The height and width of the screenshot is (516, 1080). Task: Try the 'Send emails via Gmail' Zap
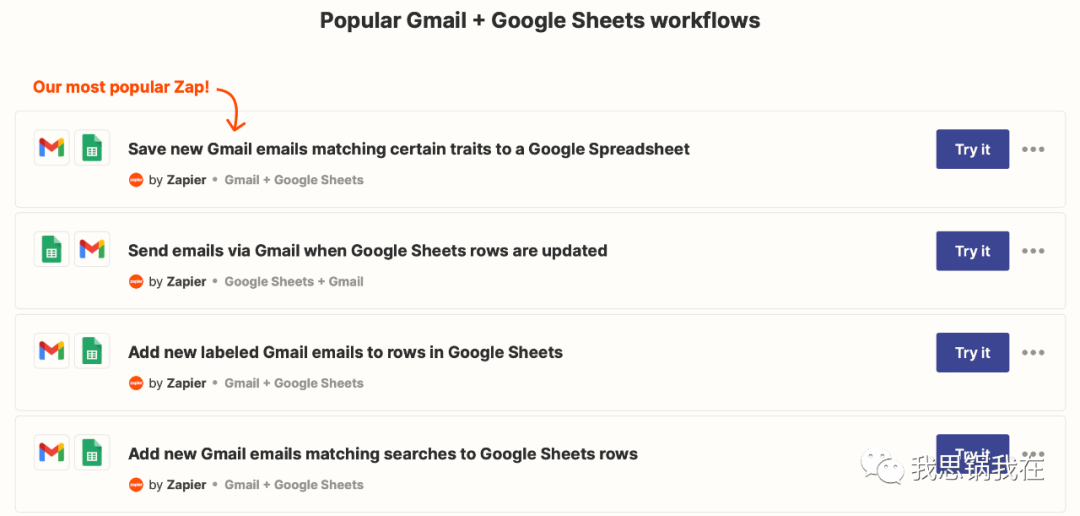[x=973, y=251]
